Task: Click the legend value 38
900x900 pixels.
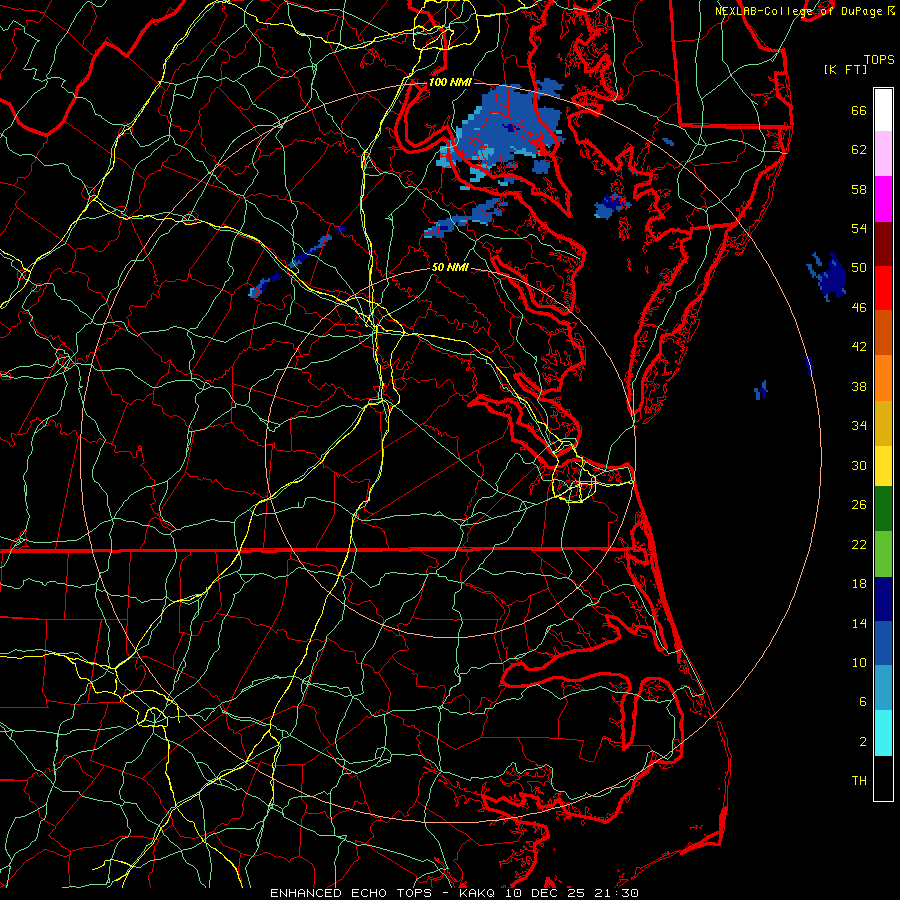Action: point(859,386)
